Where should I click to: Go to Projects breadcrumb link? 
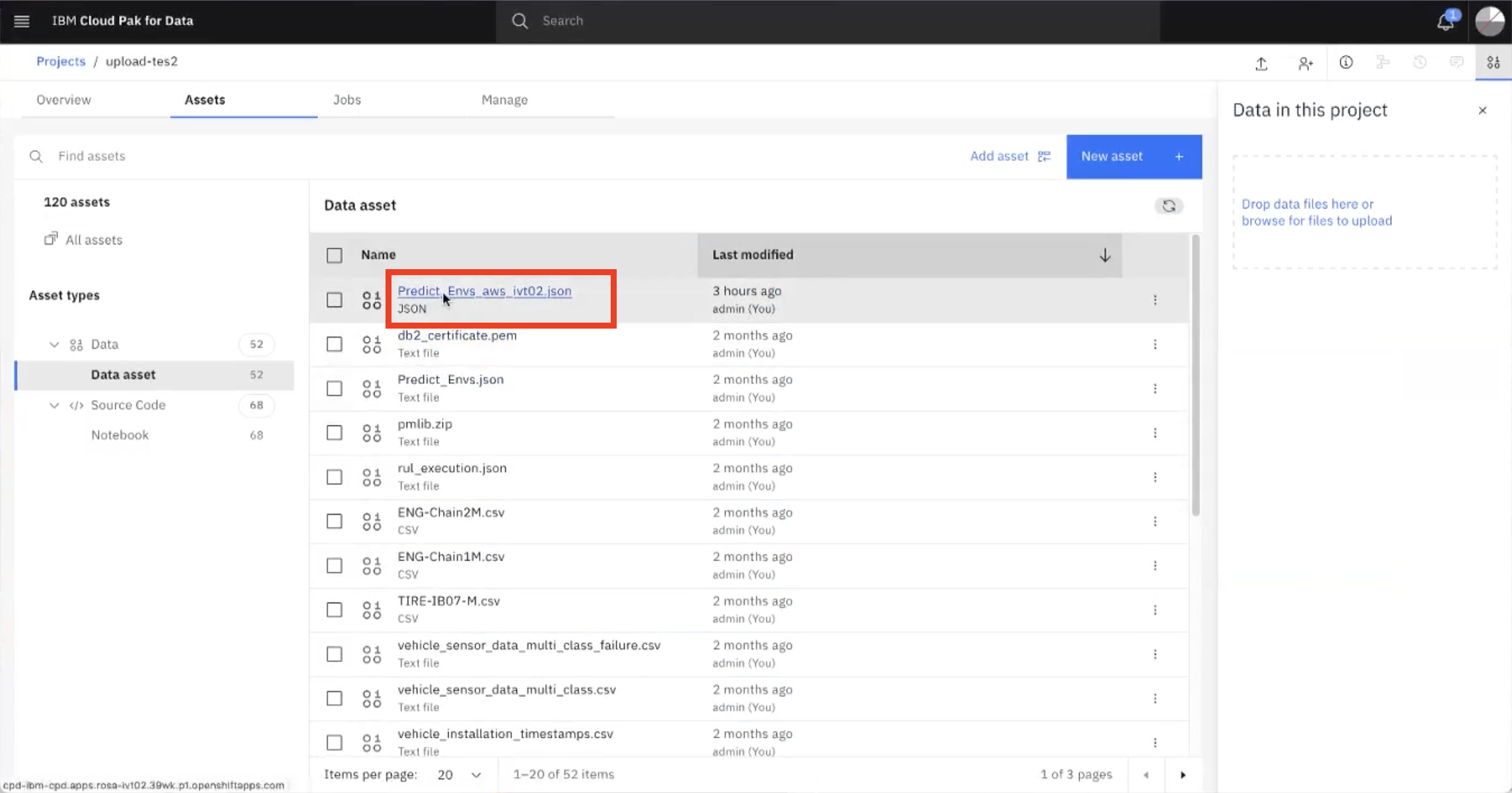click(61, 61)
